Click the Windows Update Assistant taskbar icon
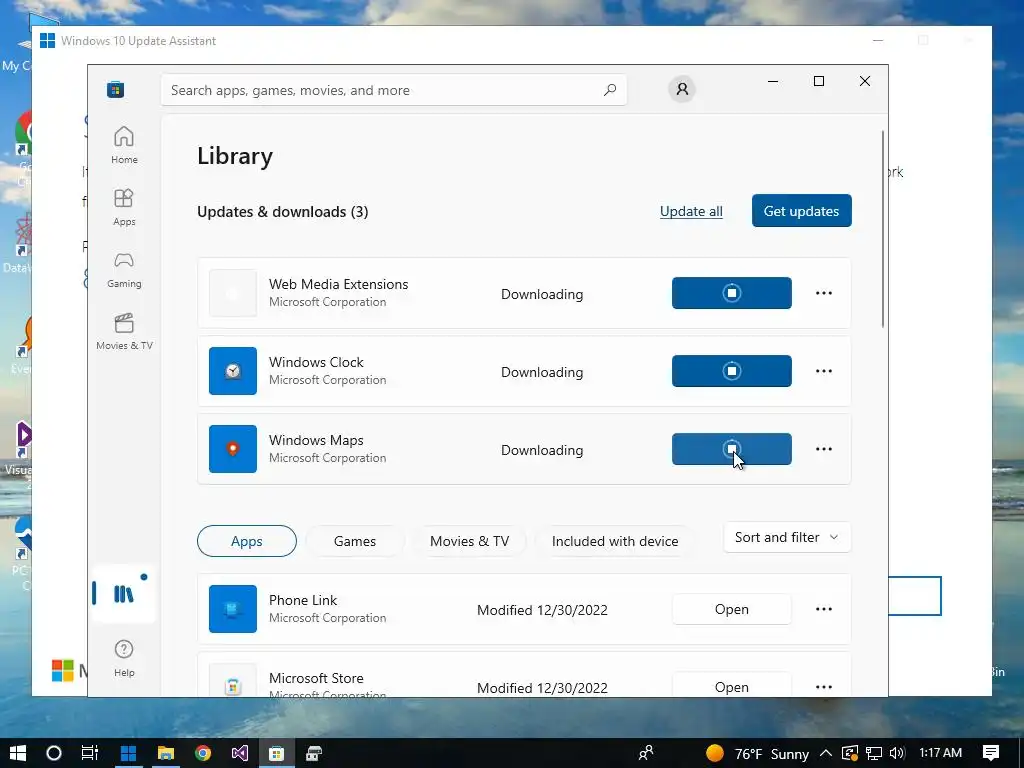 129,753
